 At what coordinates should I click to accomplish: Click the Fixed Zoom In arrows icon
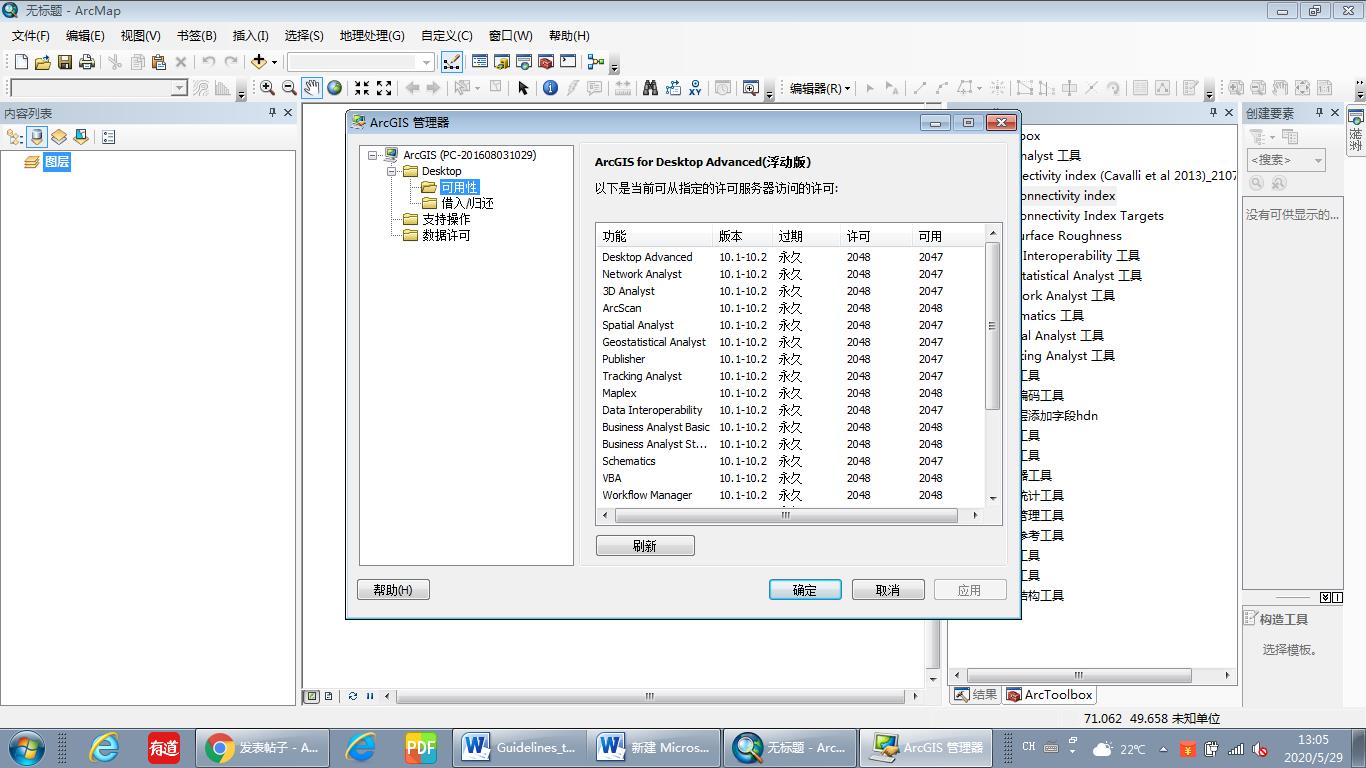(x=362, y=88)
